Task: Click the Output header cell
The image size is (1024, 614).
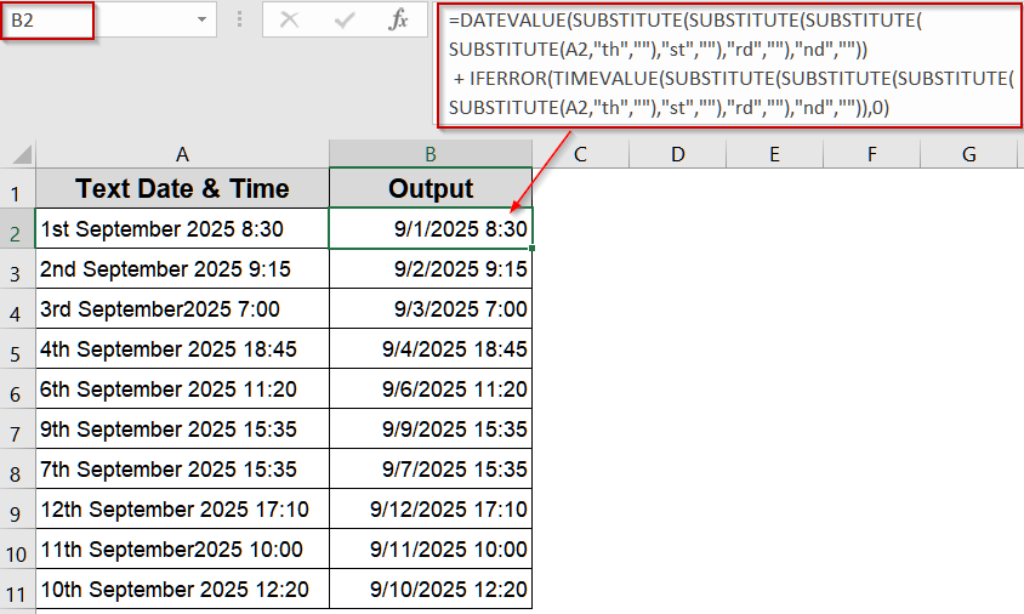Action: [430, 188]
